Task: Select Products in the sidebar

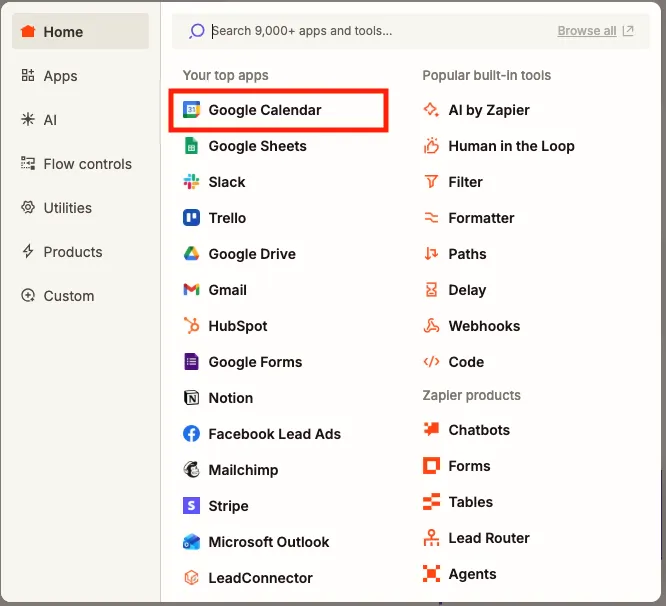Action: pyautogui.click(x=80, y=252)
